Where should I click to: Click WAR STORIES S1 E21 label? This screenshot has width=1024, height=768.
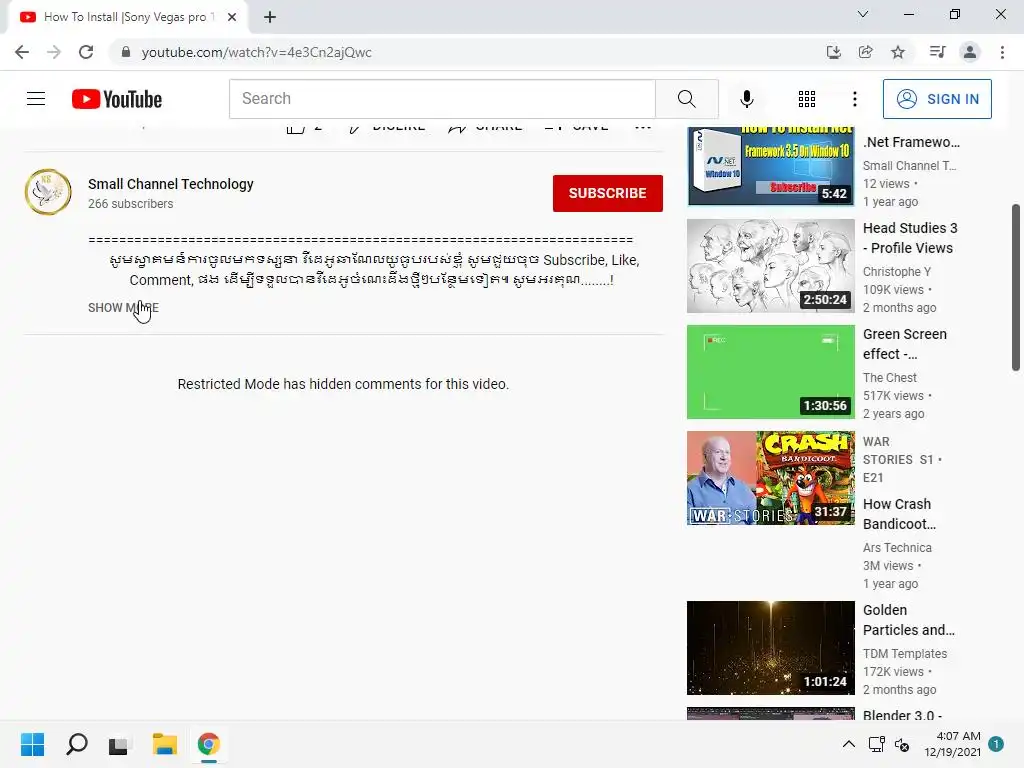click(902, 460)
